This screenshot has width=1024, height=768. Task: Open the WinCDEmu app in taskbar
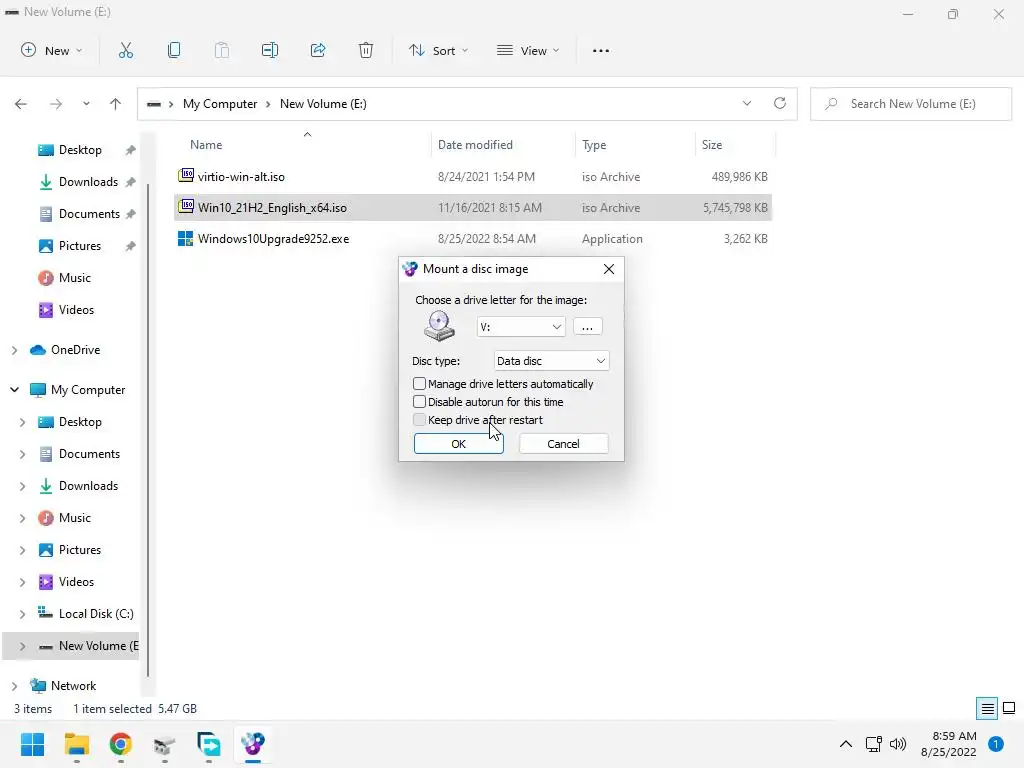pos(253,744)
